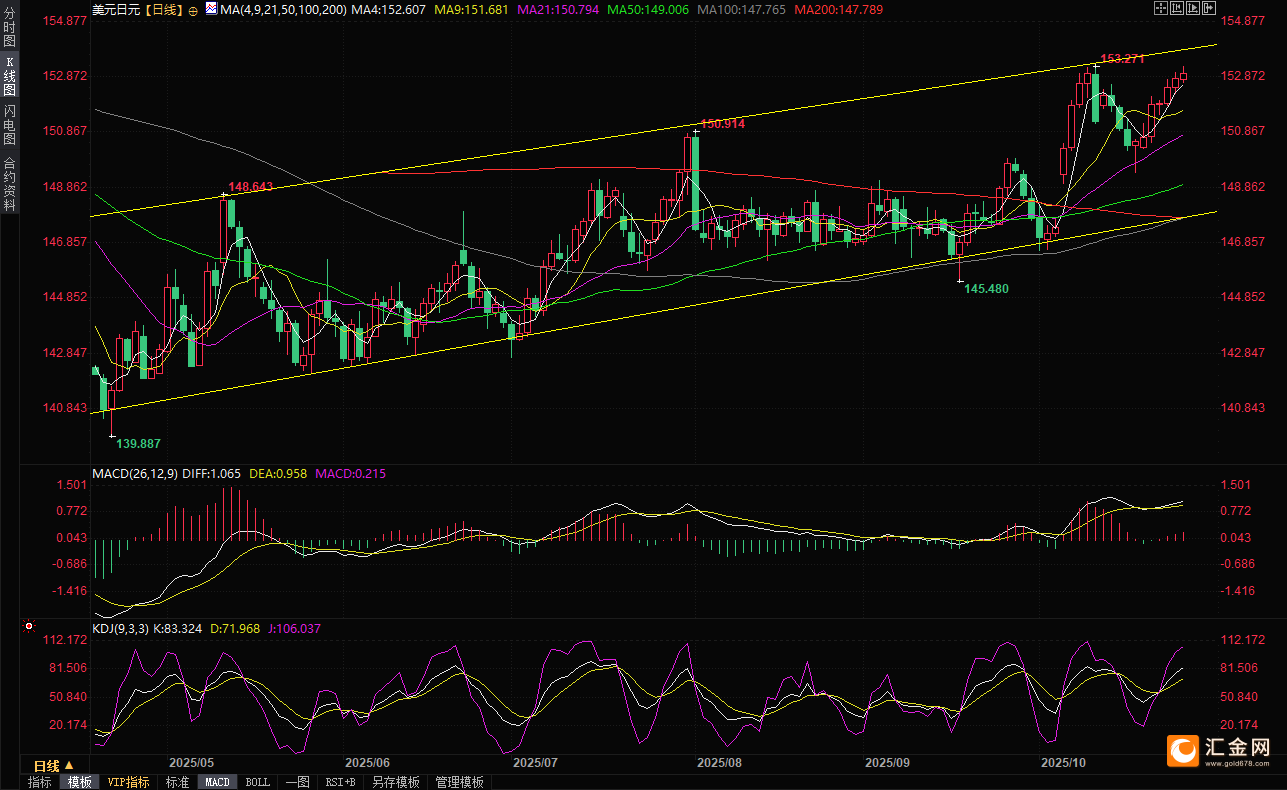This screenshot has height=790, width=1287.
Task: Click the red KDJ signal marker icon
Action: point(30,628)
